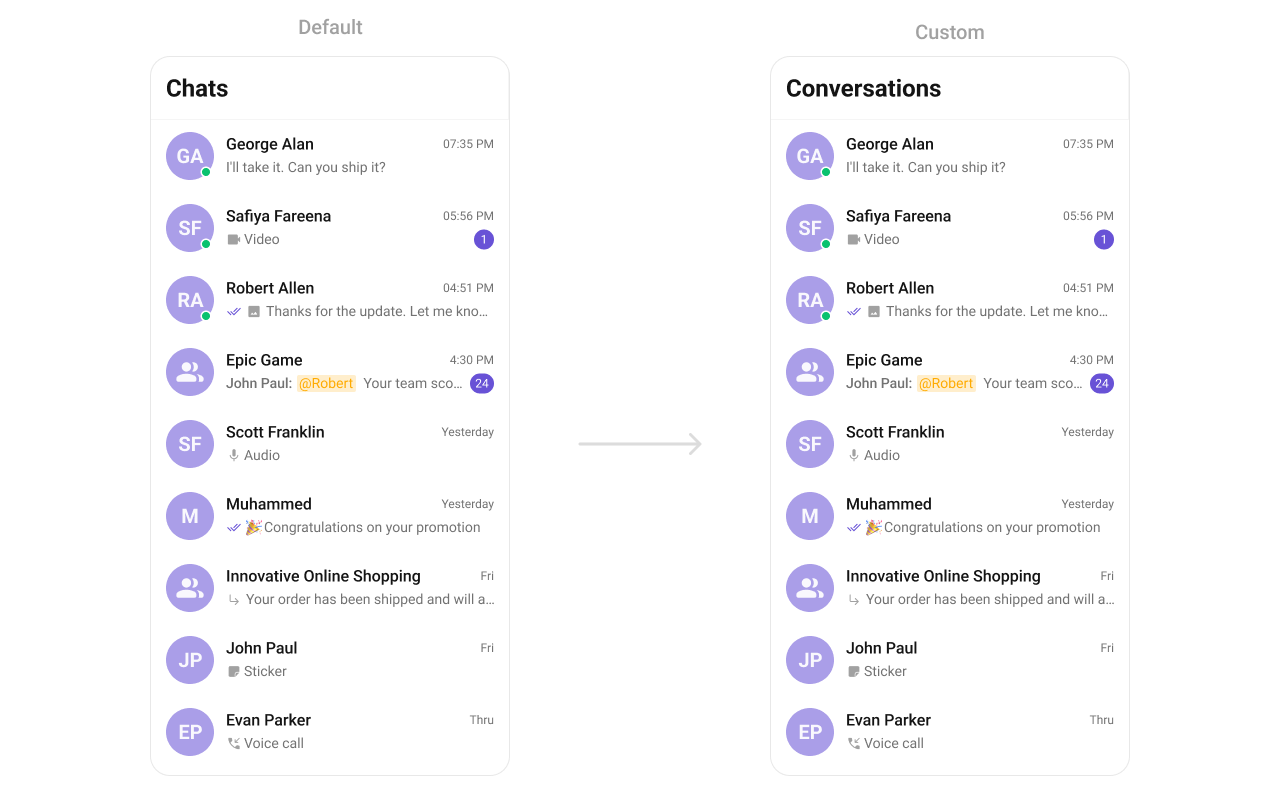Click the video icon under Safiya Fareena in Chats

[234, 240]
